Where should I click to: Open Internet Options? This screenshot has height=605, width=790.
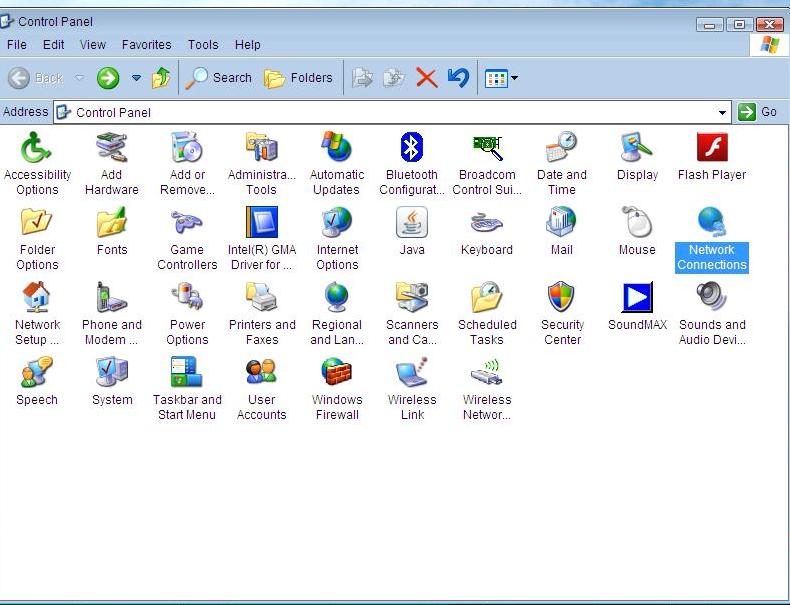[337, 238]
